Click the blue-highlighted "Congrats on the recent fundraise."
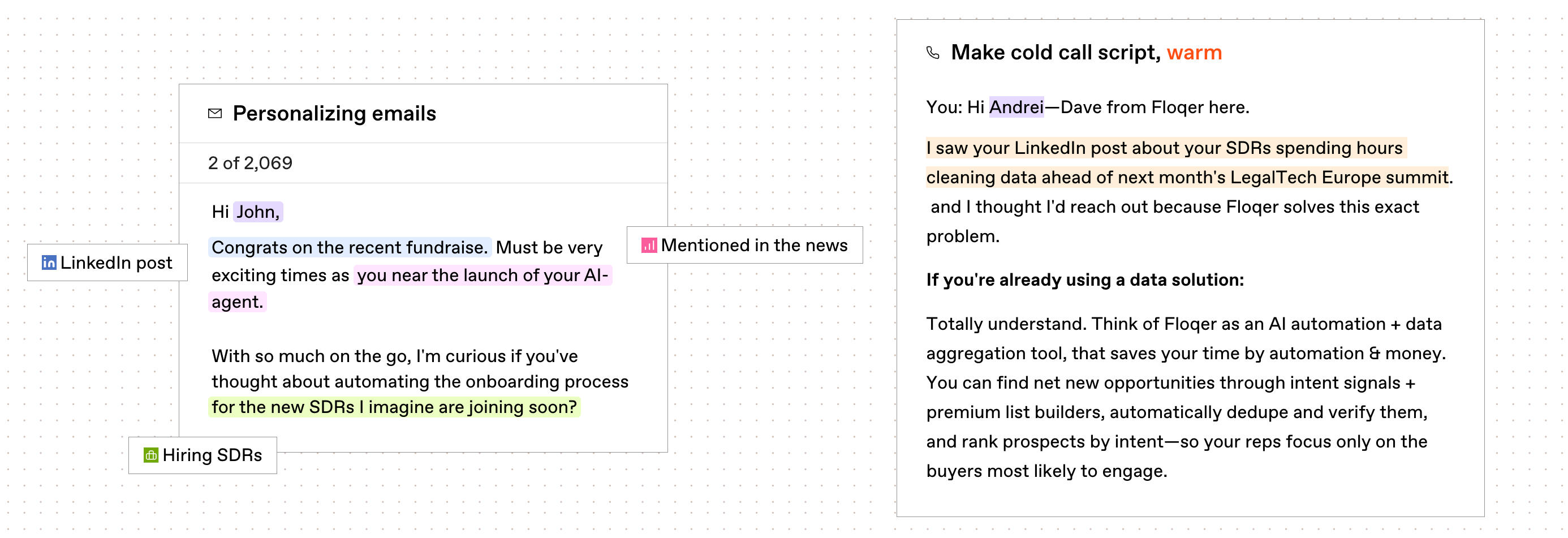1568x538 pixels. [x=350, y=247]
